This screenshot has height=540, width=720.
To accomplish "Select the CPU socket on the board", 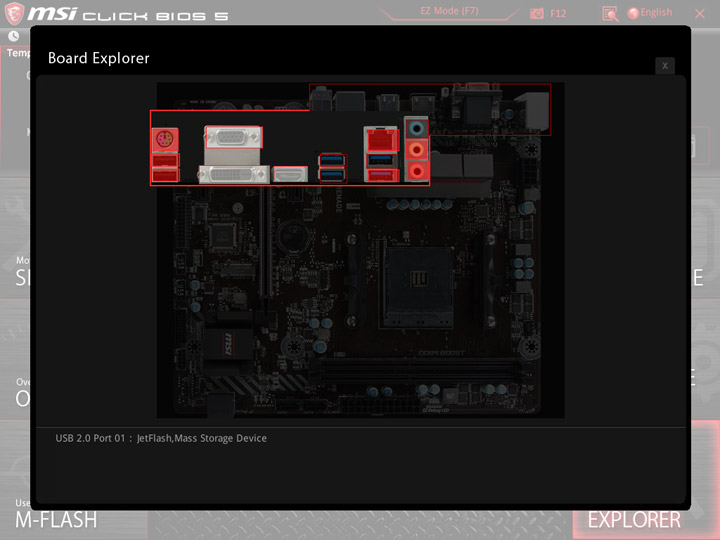I will tap(418, 286).
